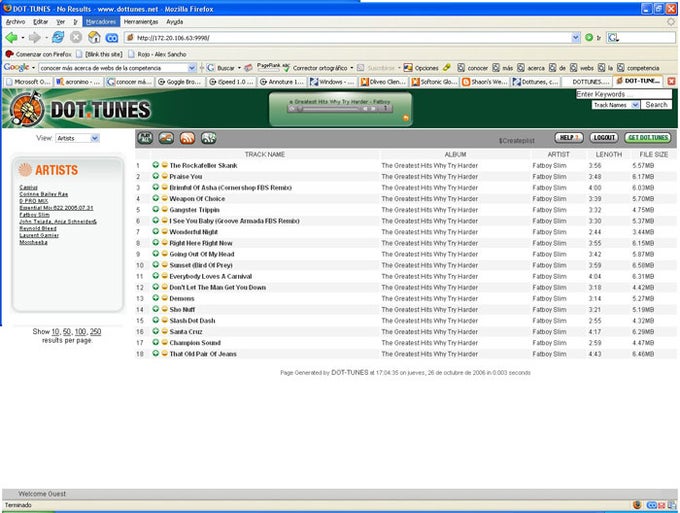Open the Editar menu
The height and width of the screenshot is (513, 680).
(x=41, y=22)
